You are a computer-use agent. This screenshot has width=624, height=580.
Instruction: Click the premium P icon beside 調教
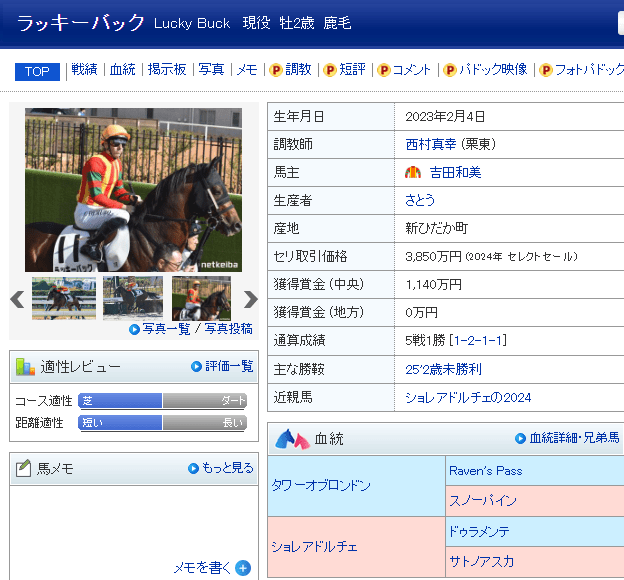(x=275, y=70)
